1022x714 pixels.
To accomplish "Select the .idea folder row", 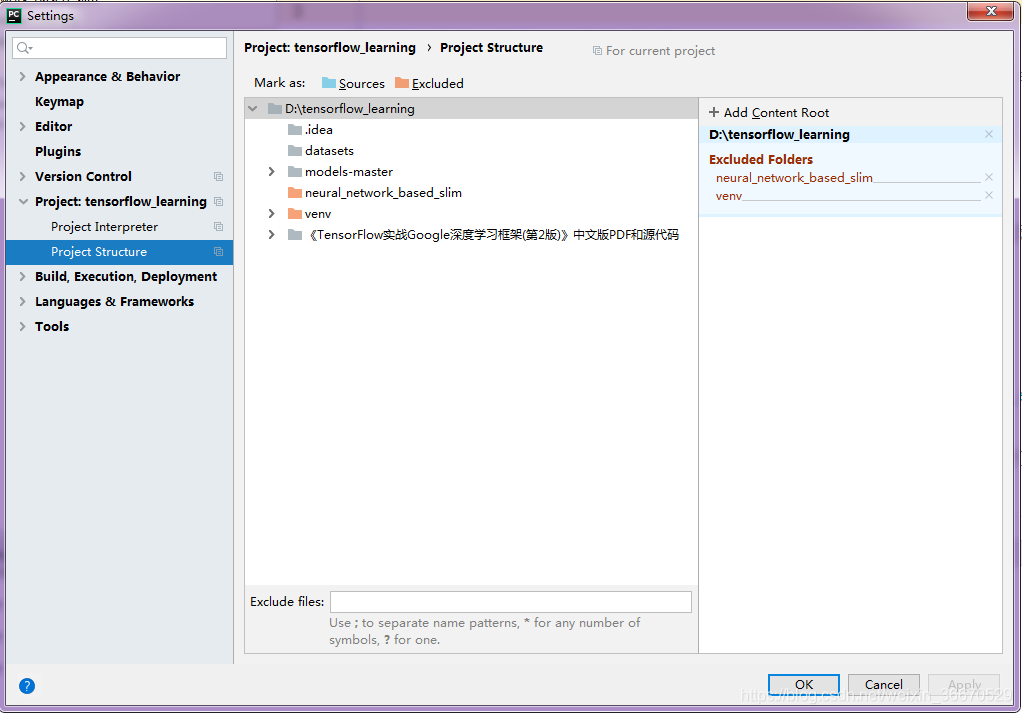I will (x=471, y=130).
